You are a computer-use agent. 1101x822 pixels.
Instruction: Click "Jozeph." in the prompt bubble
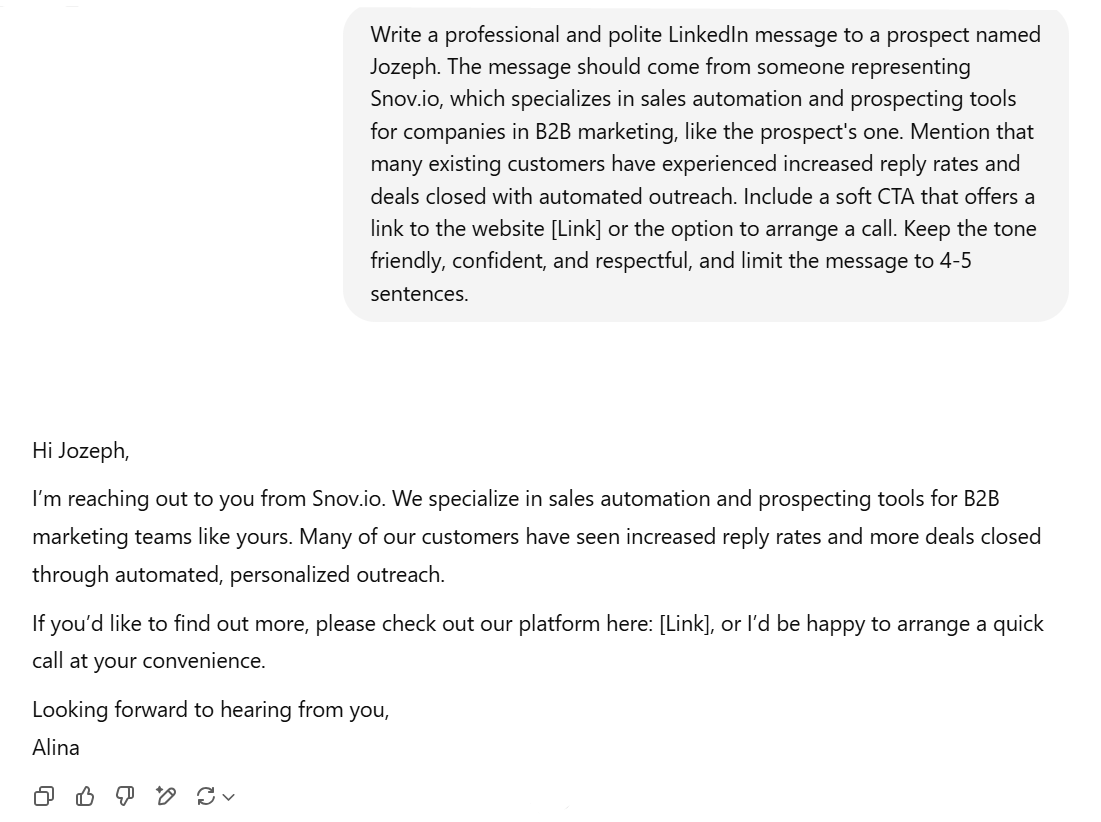[406, 67]
